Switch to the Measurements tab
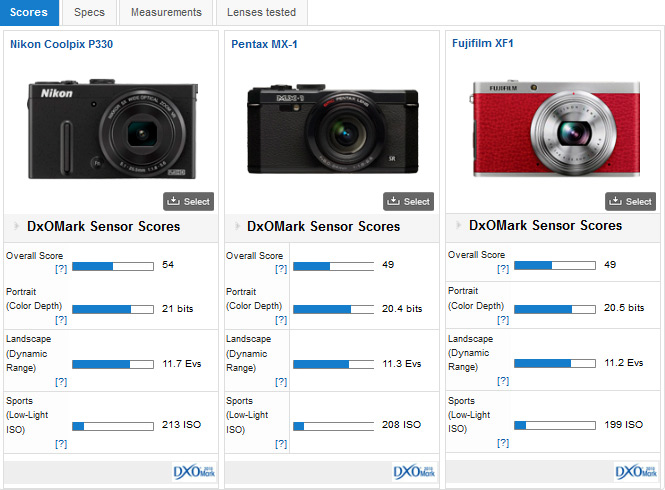 tap(166, 12)
